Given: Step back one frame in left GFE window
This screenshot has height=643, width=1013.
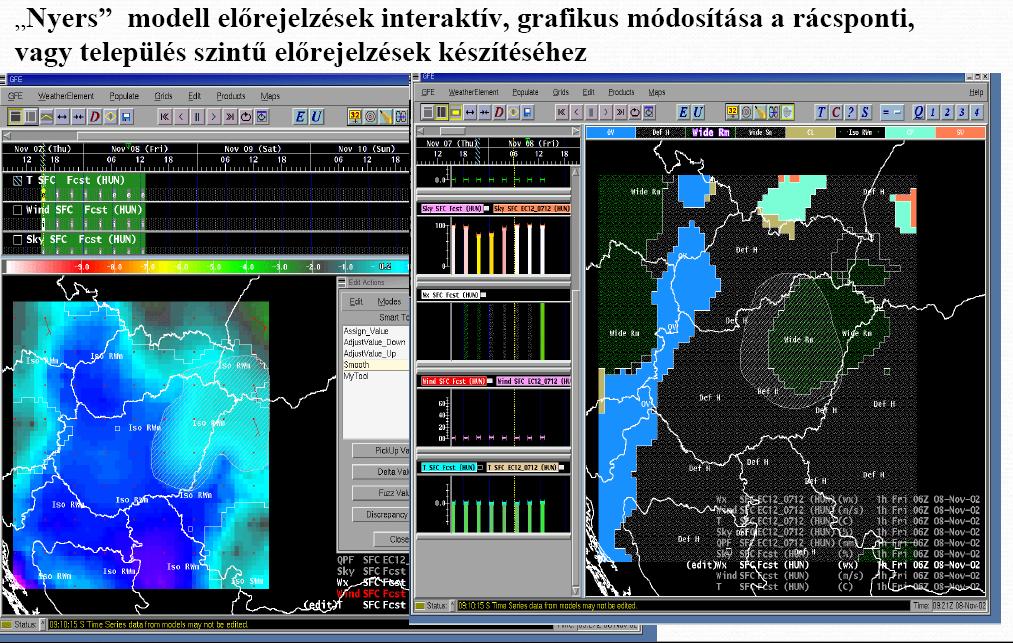Looking at the screenshot, I should pyautogui.click(x=181, y=117).
